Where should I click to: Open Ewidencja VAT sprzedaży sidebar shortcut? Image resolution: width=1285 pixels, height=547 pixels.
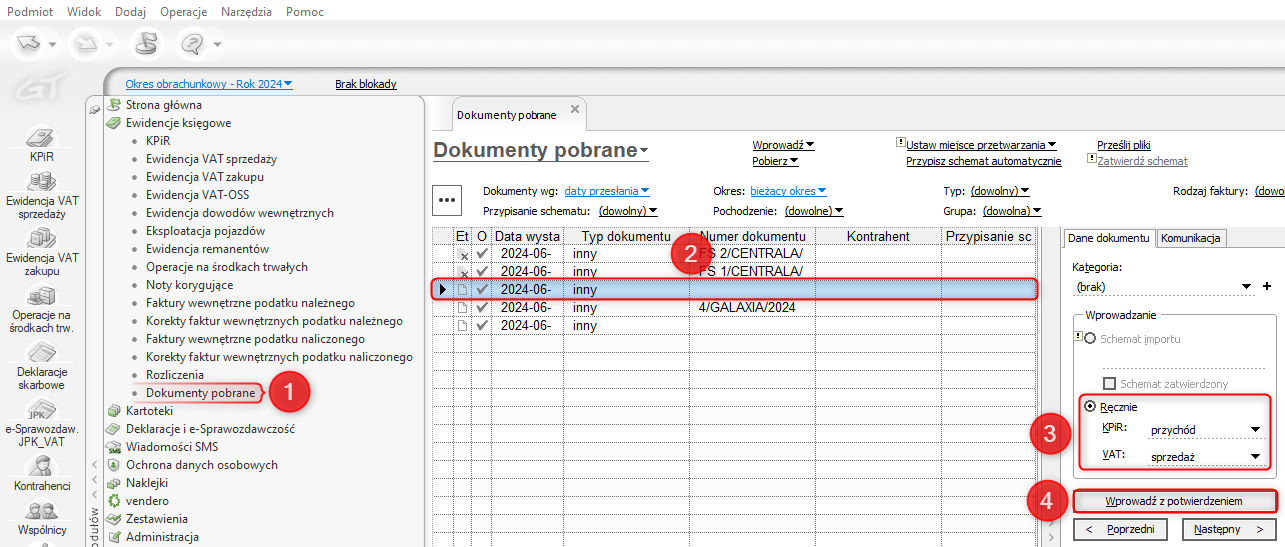(42, 195)
